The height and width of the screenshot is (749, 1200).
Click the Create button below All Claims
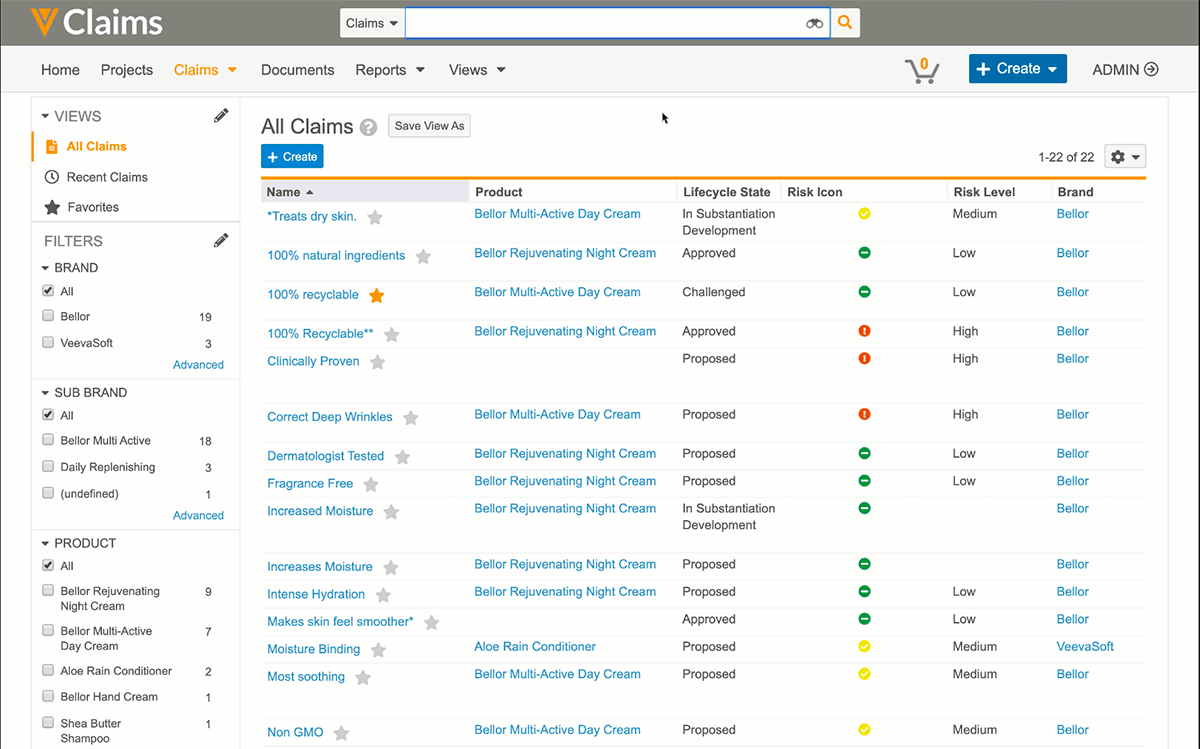point(292,157)
